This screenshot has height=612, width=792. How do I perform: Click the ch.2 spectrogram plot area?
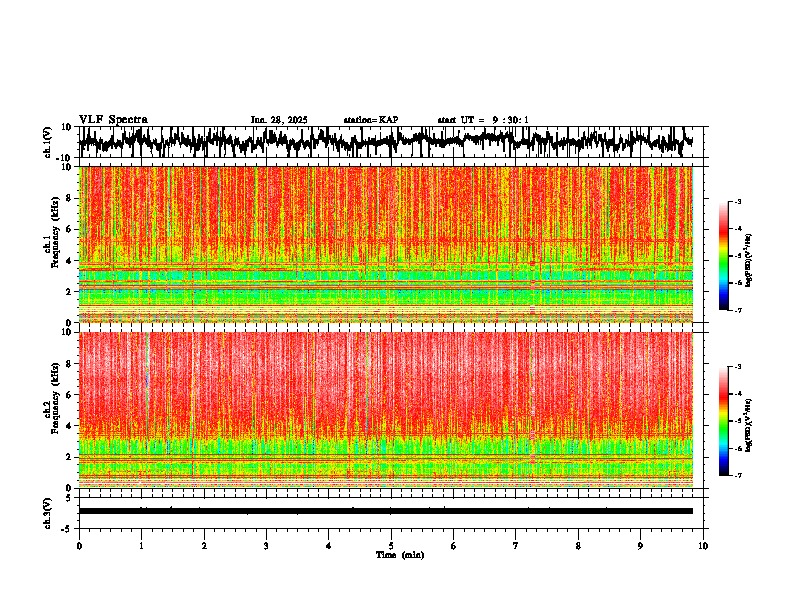coord(385,410)
